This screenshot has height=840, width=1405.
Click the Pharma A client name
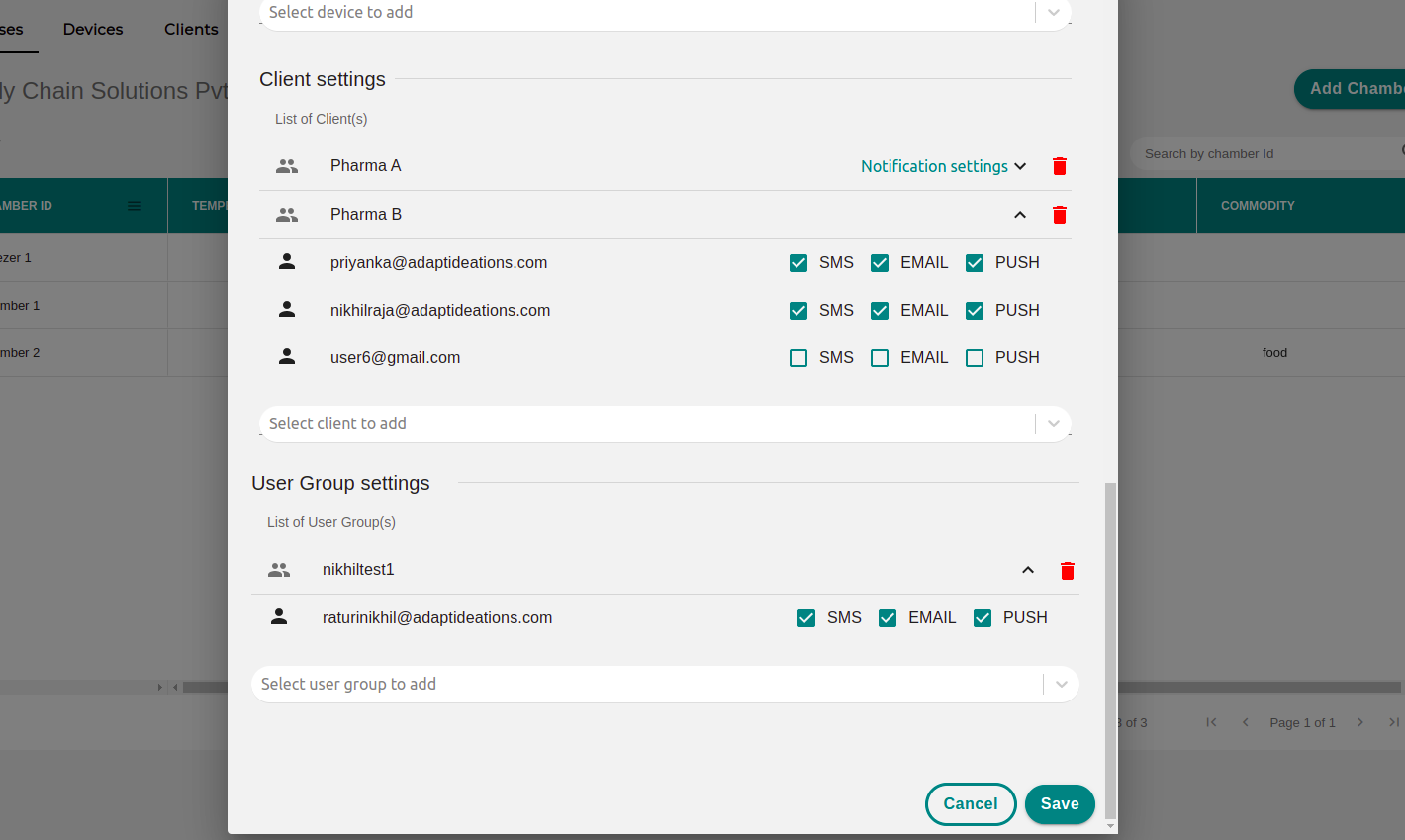coord(366,166)
